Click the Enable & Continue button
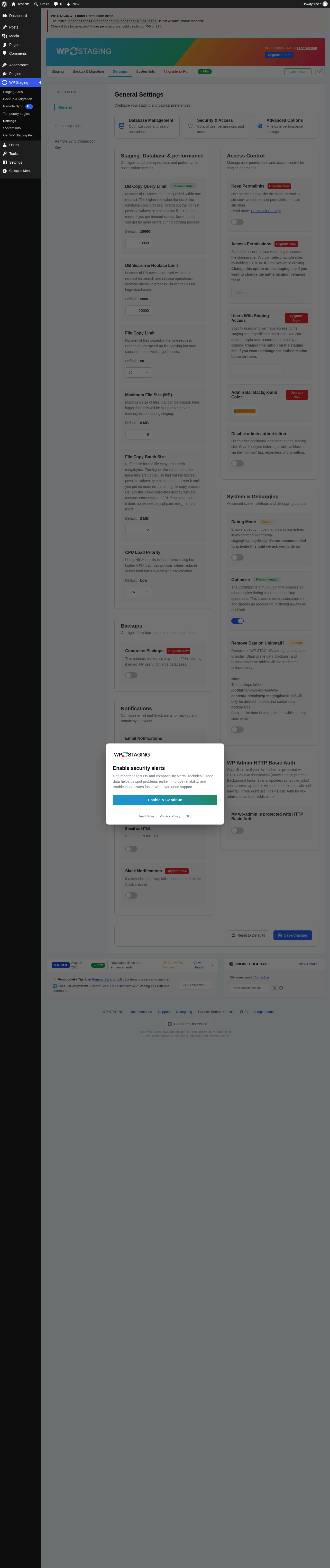The image size is (330, 1568). 164,800
